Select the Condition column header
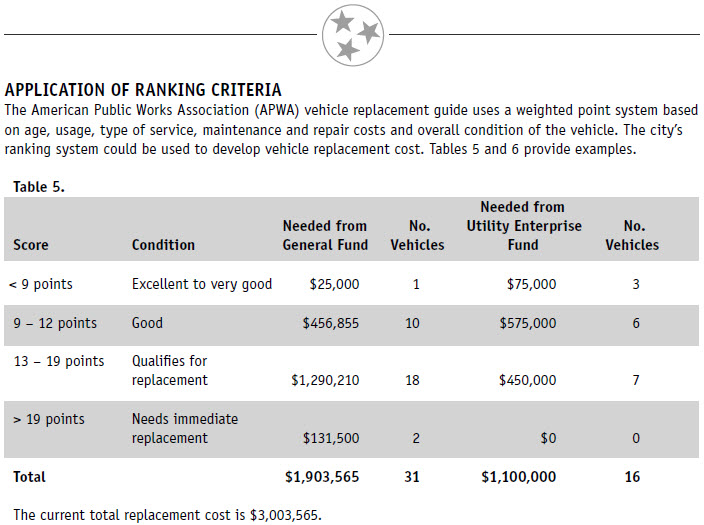Image resolution: width=704 pixels, height=525 pixels. (163, 245)
